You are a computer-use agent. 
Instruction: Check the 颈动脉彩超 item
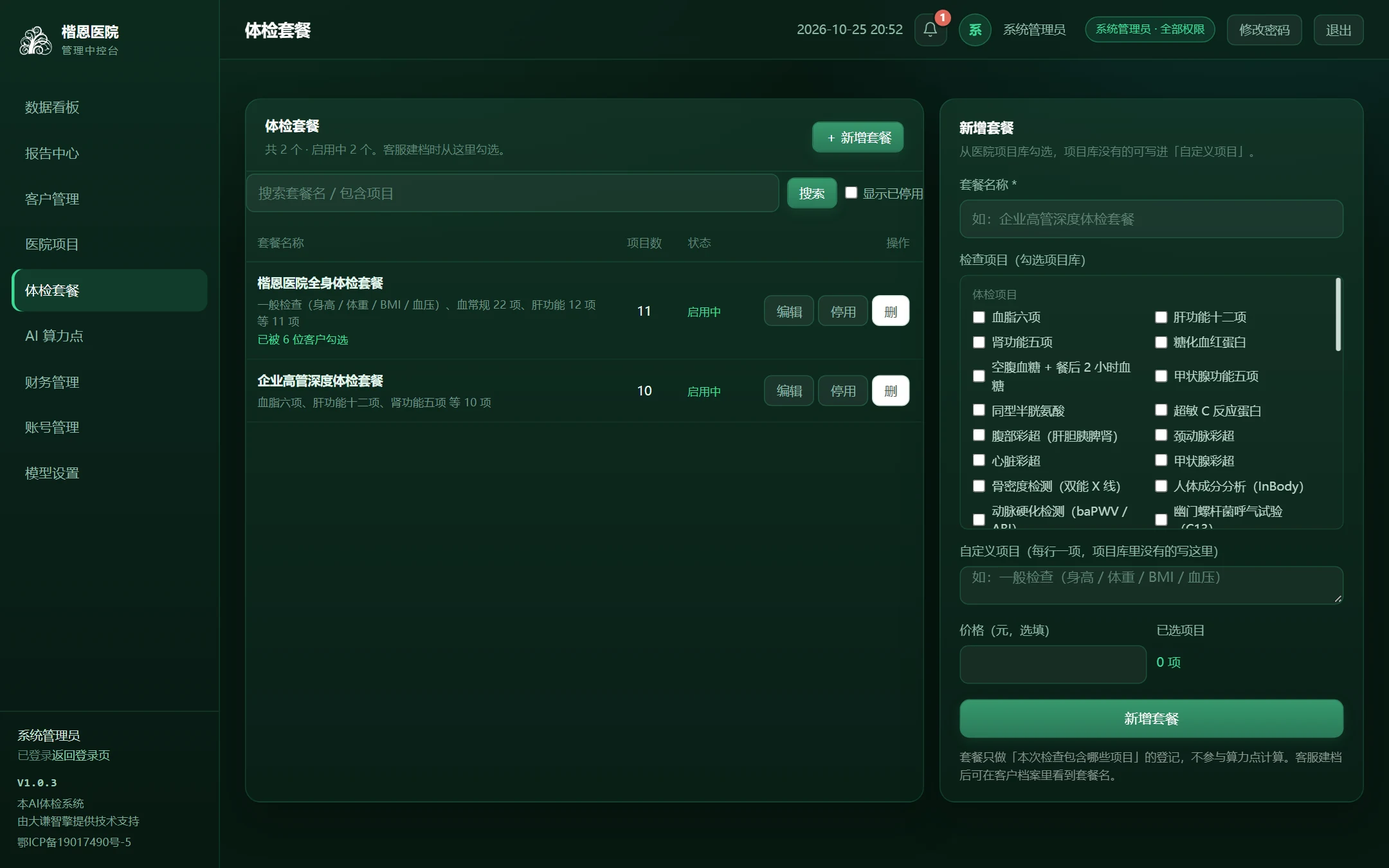(x=1161, y=435)
